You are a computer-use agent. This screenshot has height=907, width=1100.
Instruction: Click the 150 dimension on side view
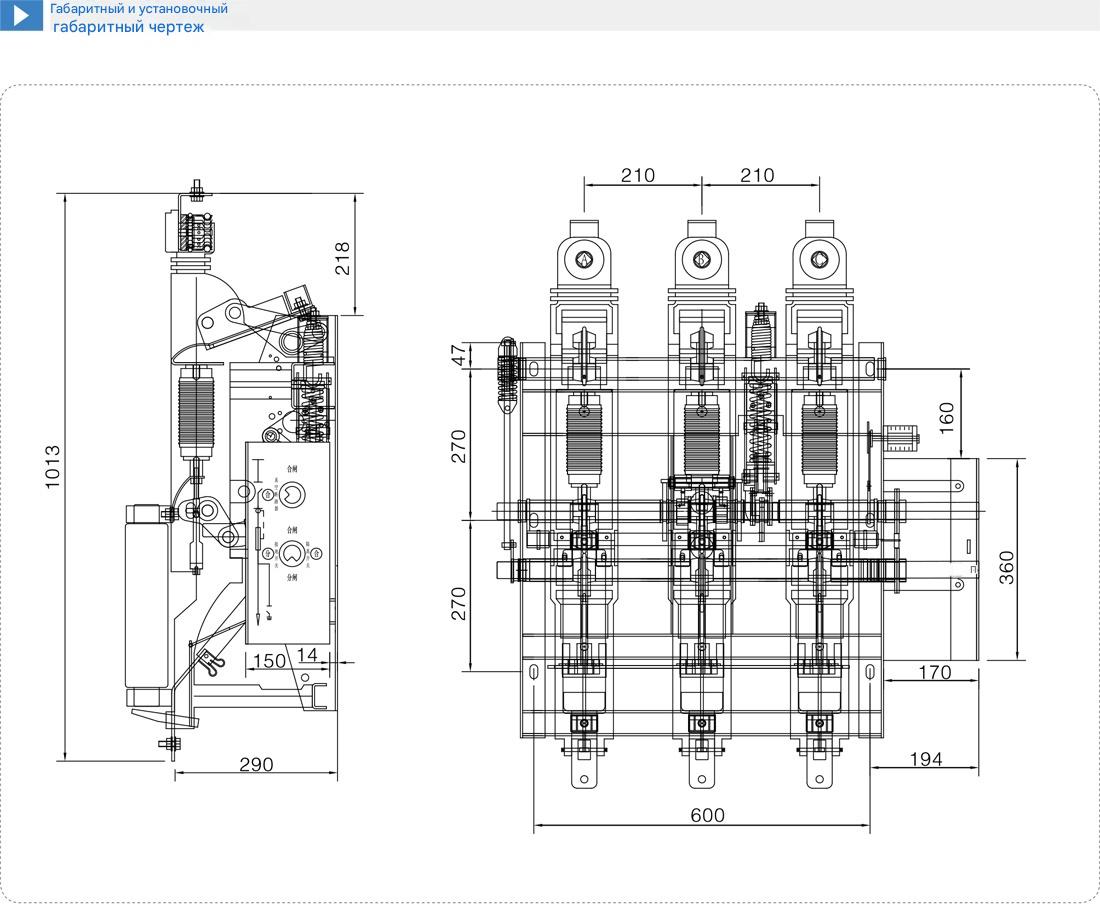pyautogui.click(x=267, y=660)
